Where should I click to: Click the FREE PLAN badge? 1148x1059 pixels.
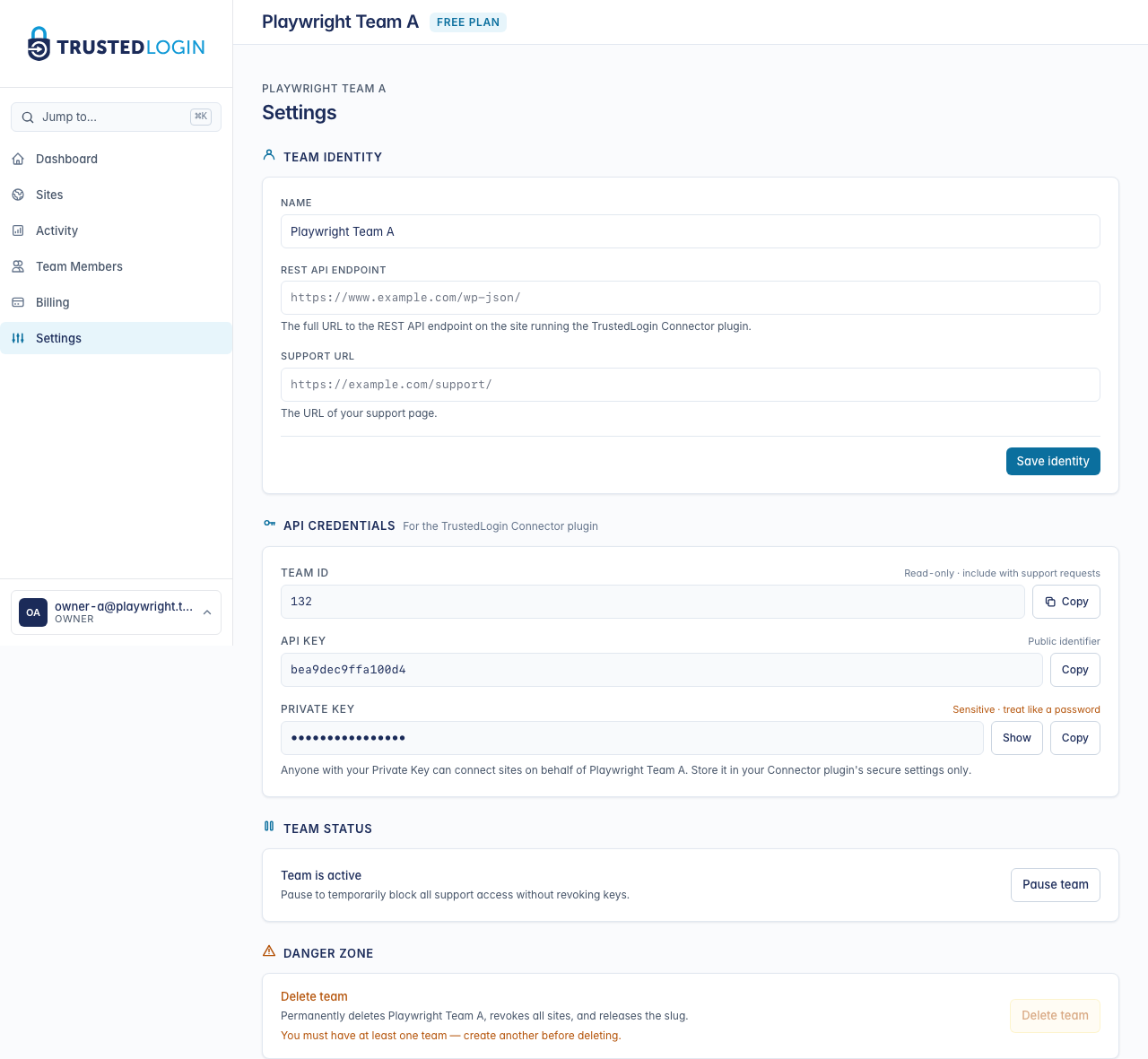point(467,22)
